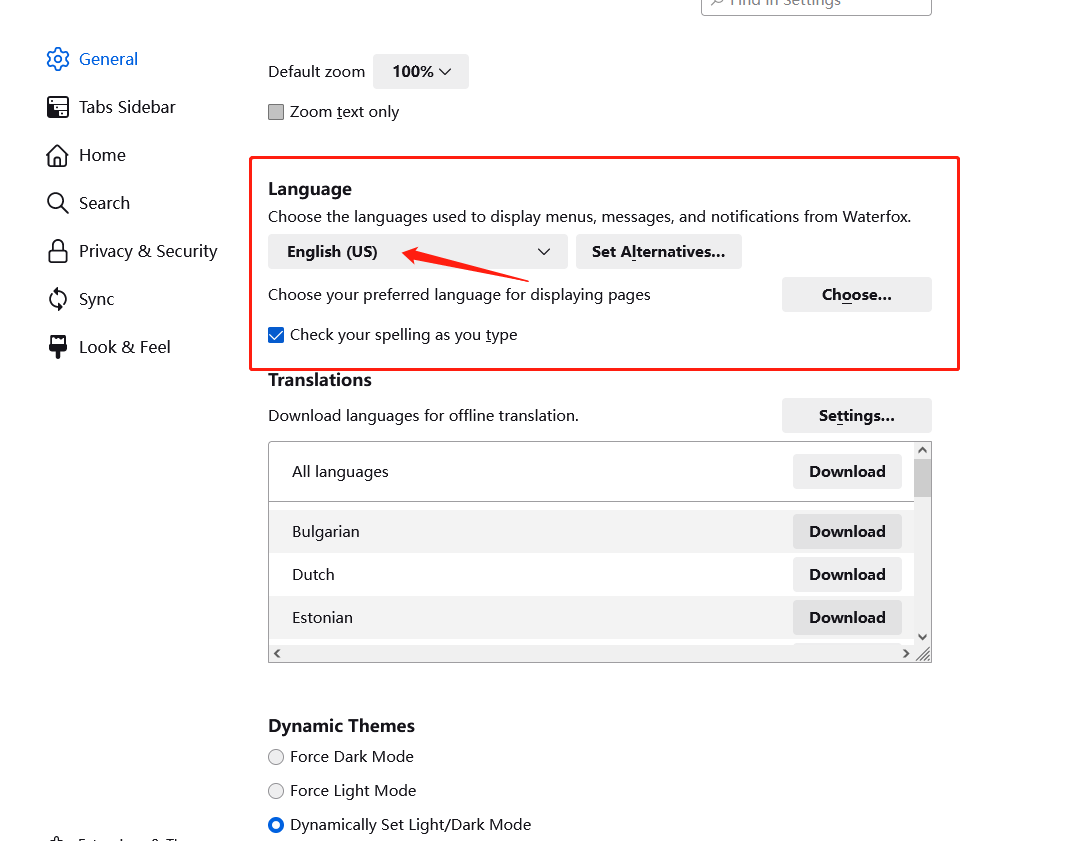Open the Default zoom 100% dropdown
Viewport: 1081px width, 841px height.
pos(420,72)
